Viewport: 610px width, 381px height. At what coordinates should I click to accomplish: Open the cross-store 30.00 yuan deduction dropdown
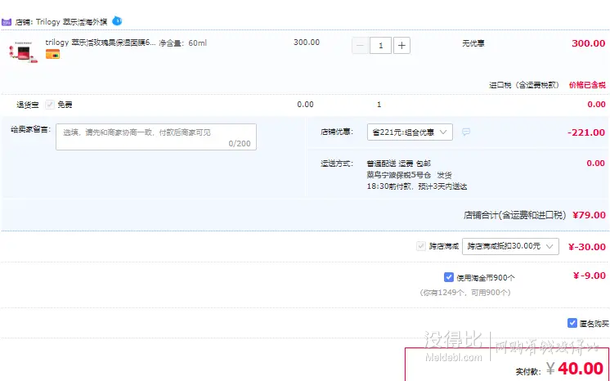pyautogui.click(x=510, y=246)
